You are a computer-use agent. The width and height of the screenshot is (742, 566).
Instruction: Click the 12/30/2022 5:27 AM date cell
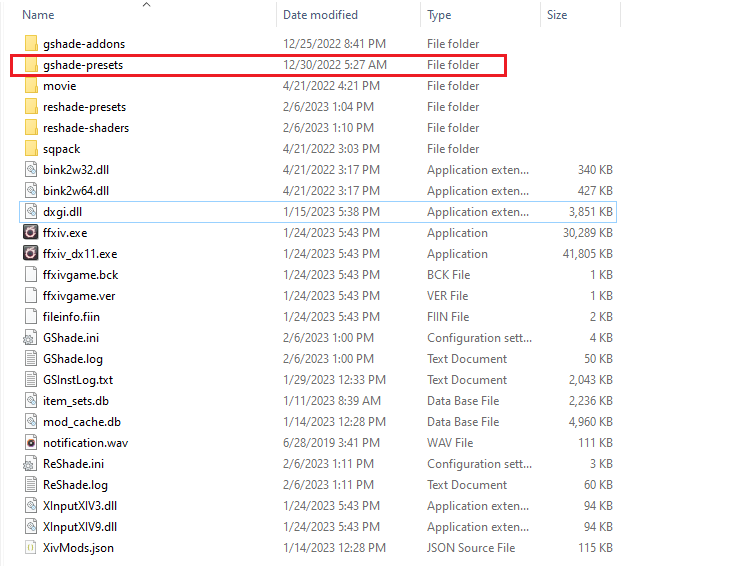[335, 65]
